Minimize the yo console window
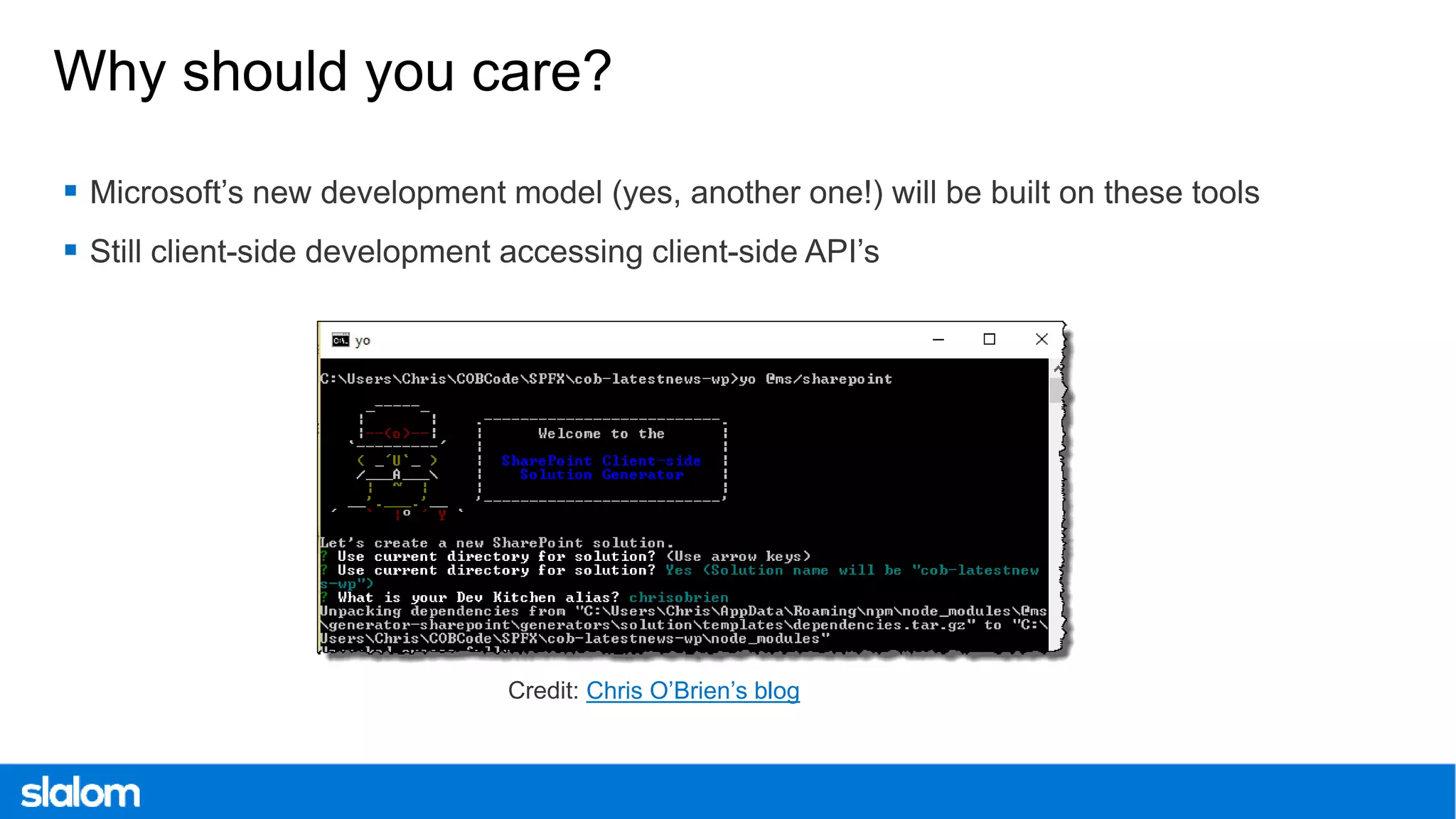The width and height of the screenshot is (1456, 819). (x=938, y=340)
